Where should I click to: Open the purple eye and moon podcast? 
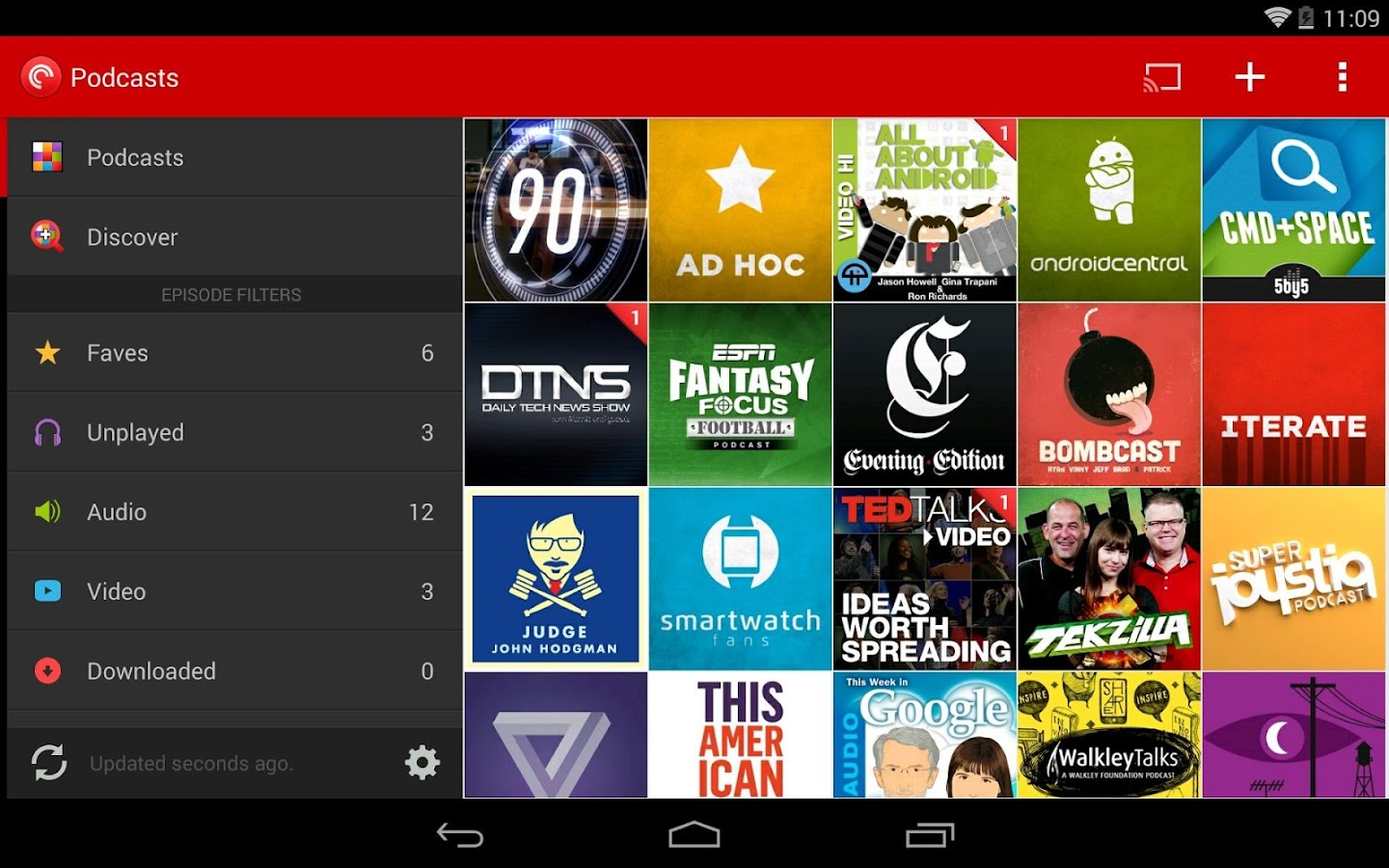click(x=1294, y=735)
